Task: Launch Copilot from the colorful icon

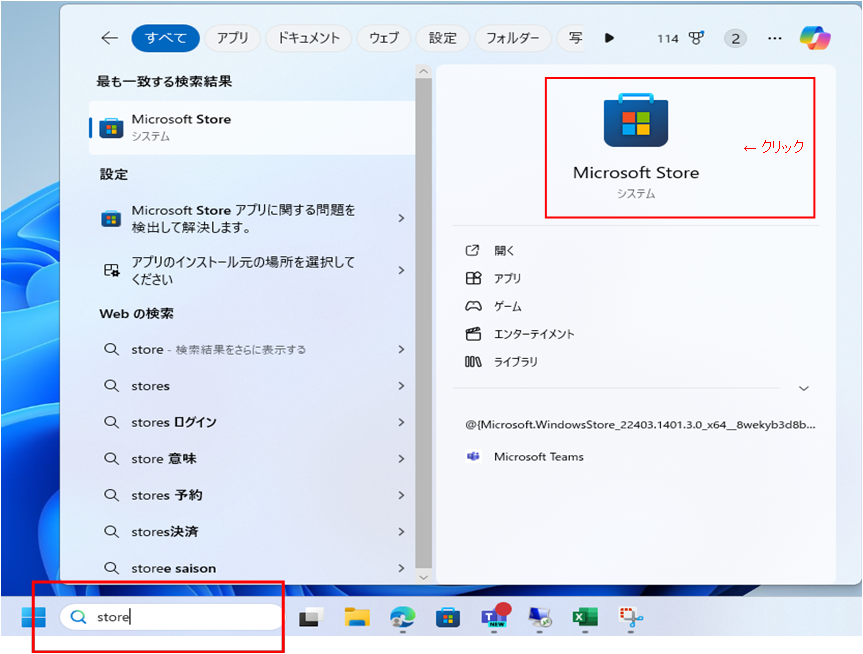Action: point(815,38)
